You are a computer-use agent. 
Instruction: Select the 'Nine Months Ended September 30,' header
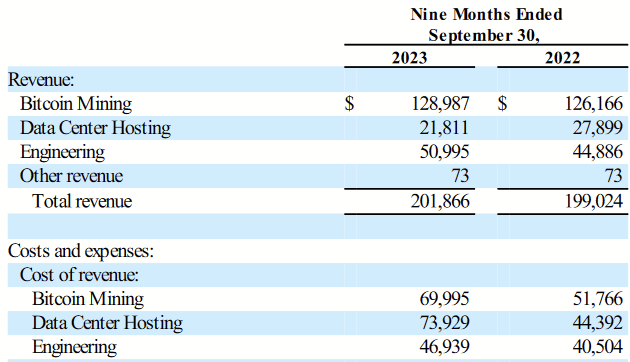point(486,25)
